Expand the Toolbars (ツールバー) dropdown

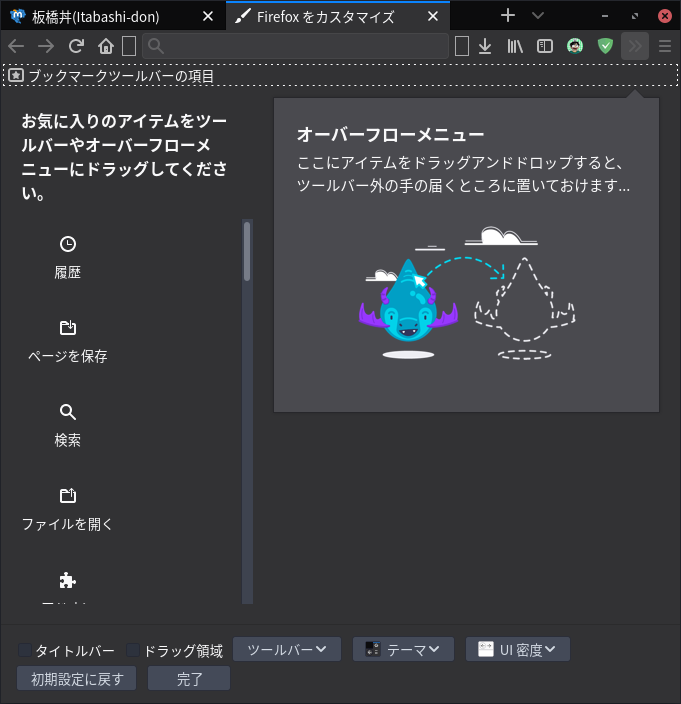[287, 650]
